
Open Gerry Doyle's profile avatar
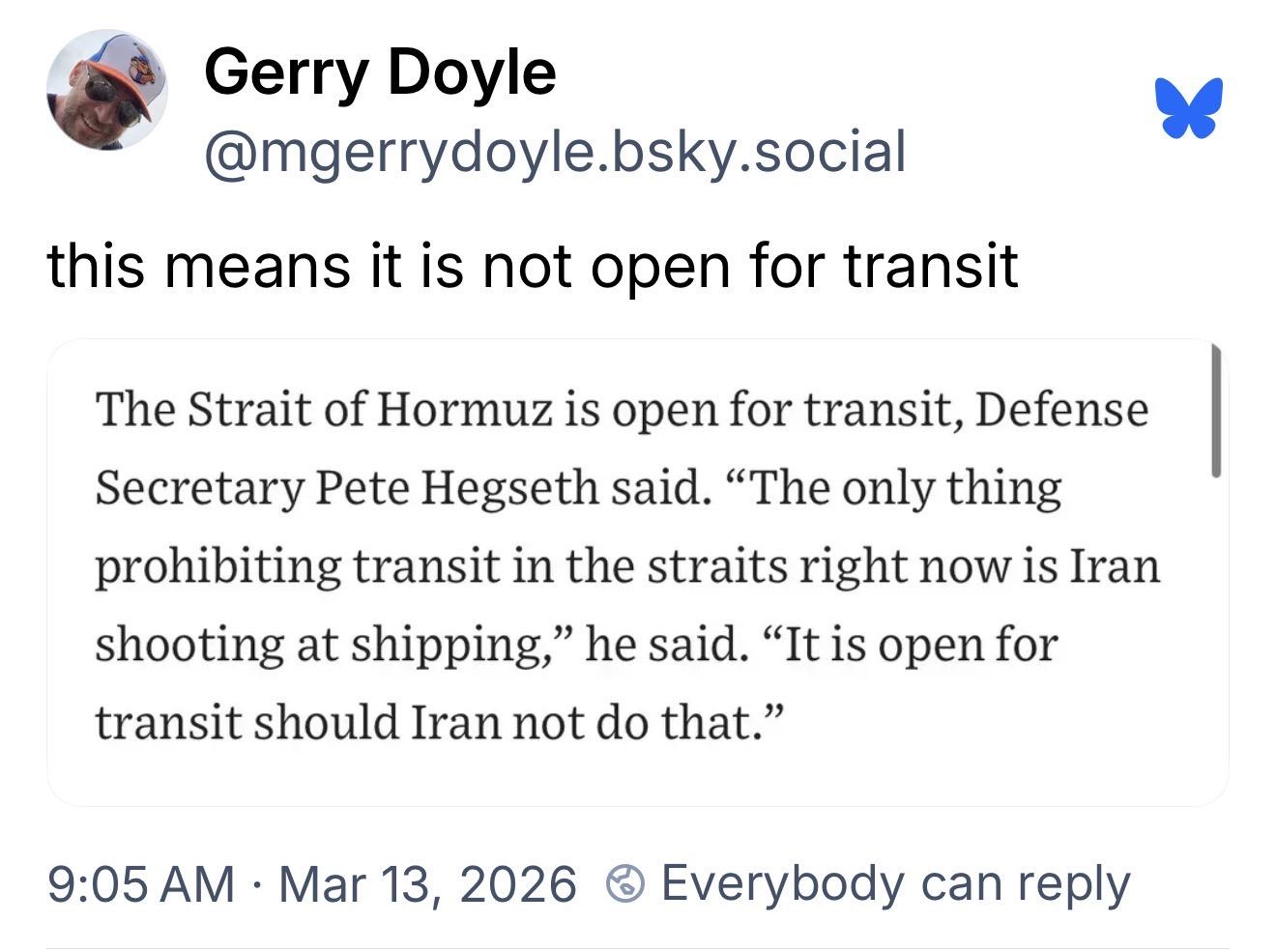[x=107, y=90]
